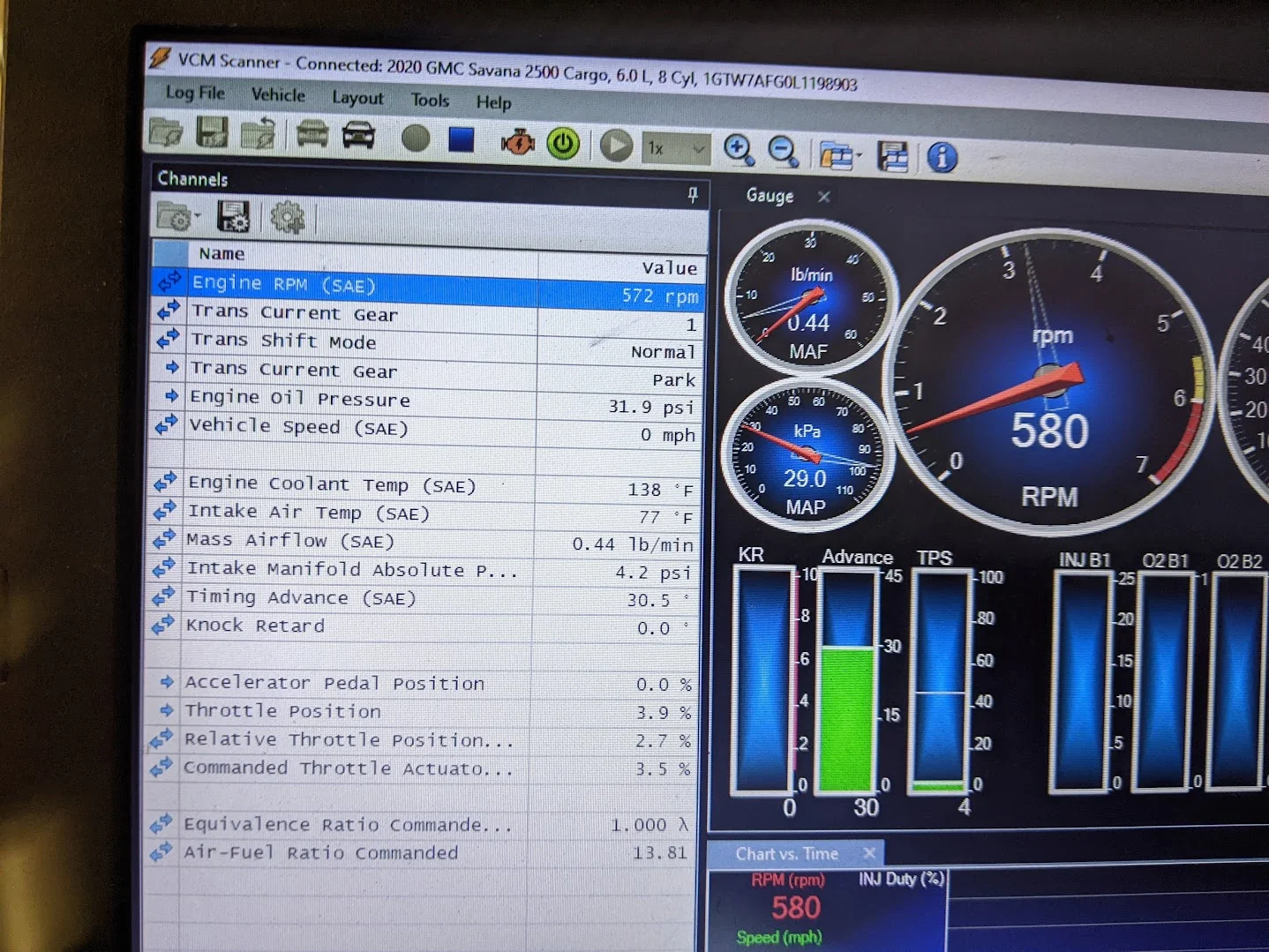Click the MAP kPa gauge
Screen dimensions: 1269x952
click(807, 456)
